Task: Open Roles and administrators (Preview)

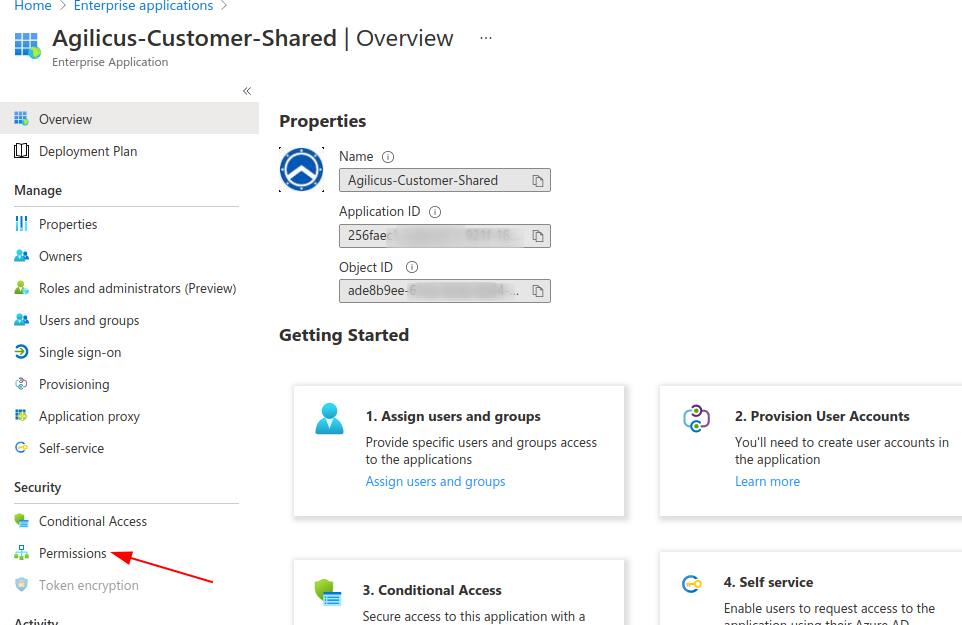Action: [137, 288]
